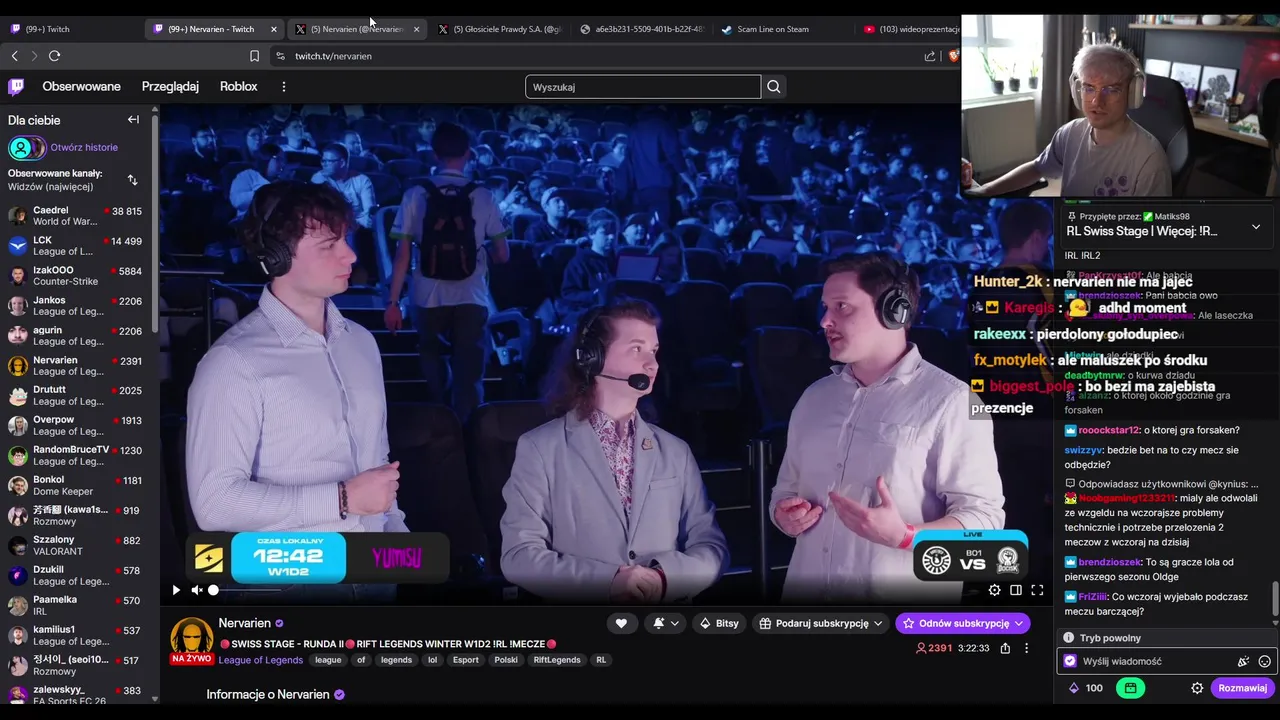Expand Podaruj subskrypcję dropdown
The width and height of the screenshot is (1280, 720).
[821, 623]
